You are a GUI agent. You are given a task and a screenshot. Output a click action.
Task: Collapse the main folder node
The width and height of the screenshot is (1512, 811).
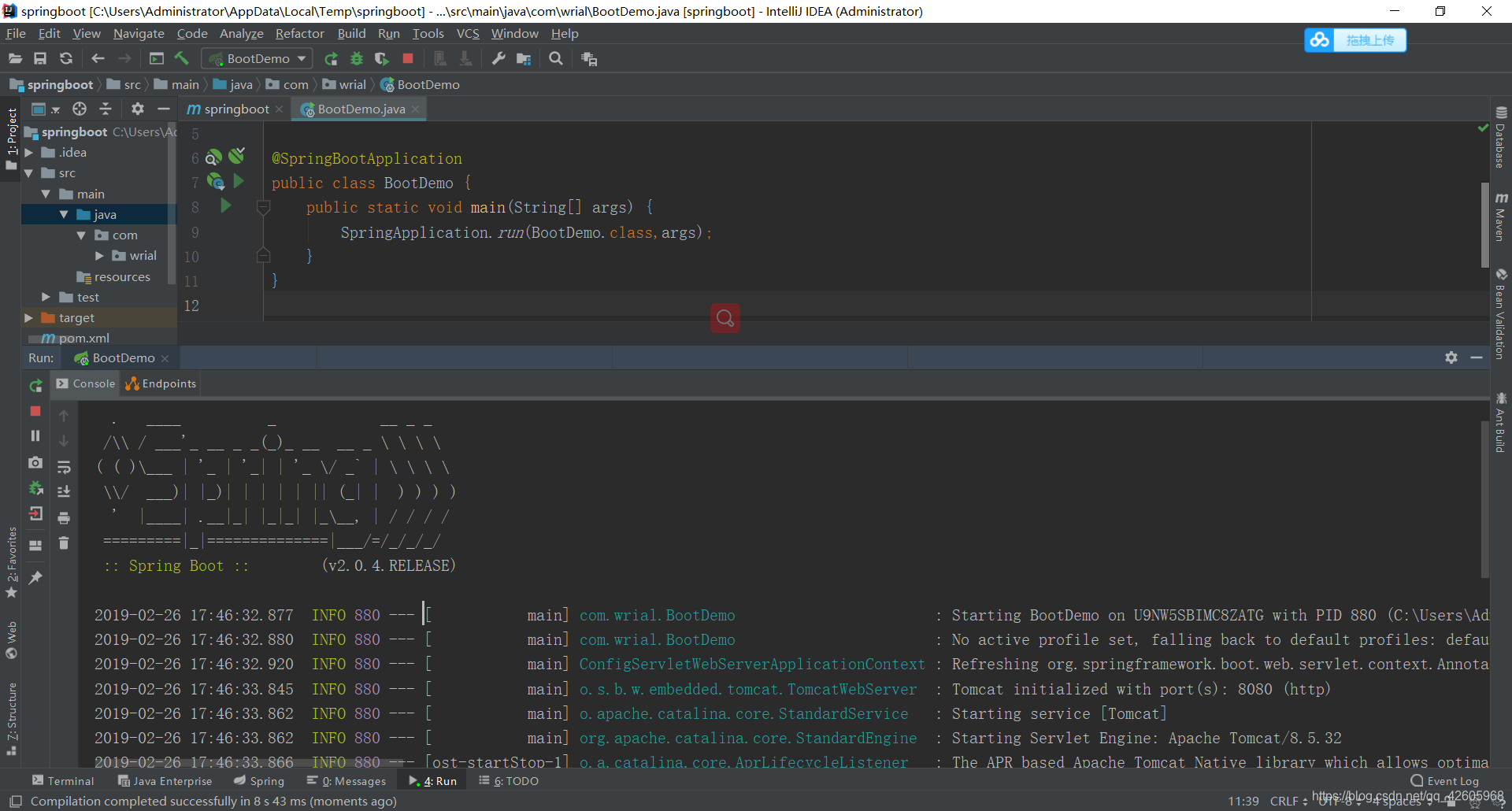pyautogui.click(x=46, y=194)
